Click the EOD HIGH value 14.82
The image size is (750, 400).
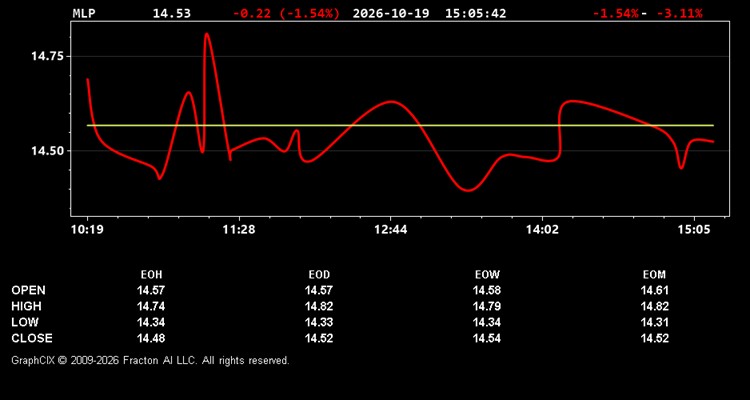click(319, 307)
